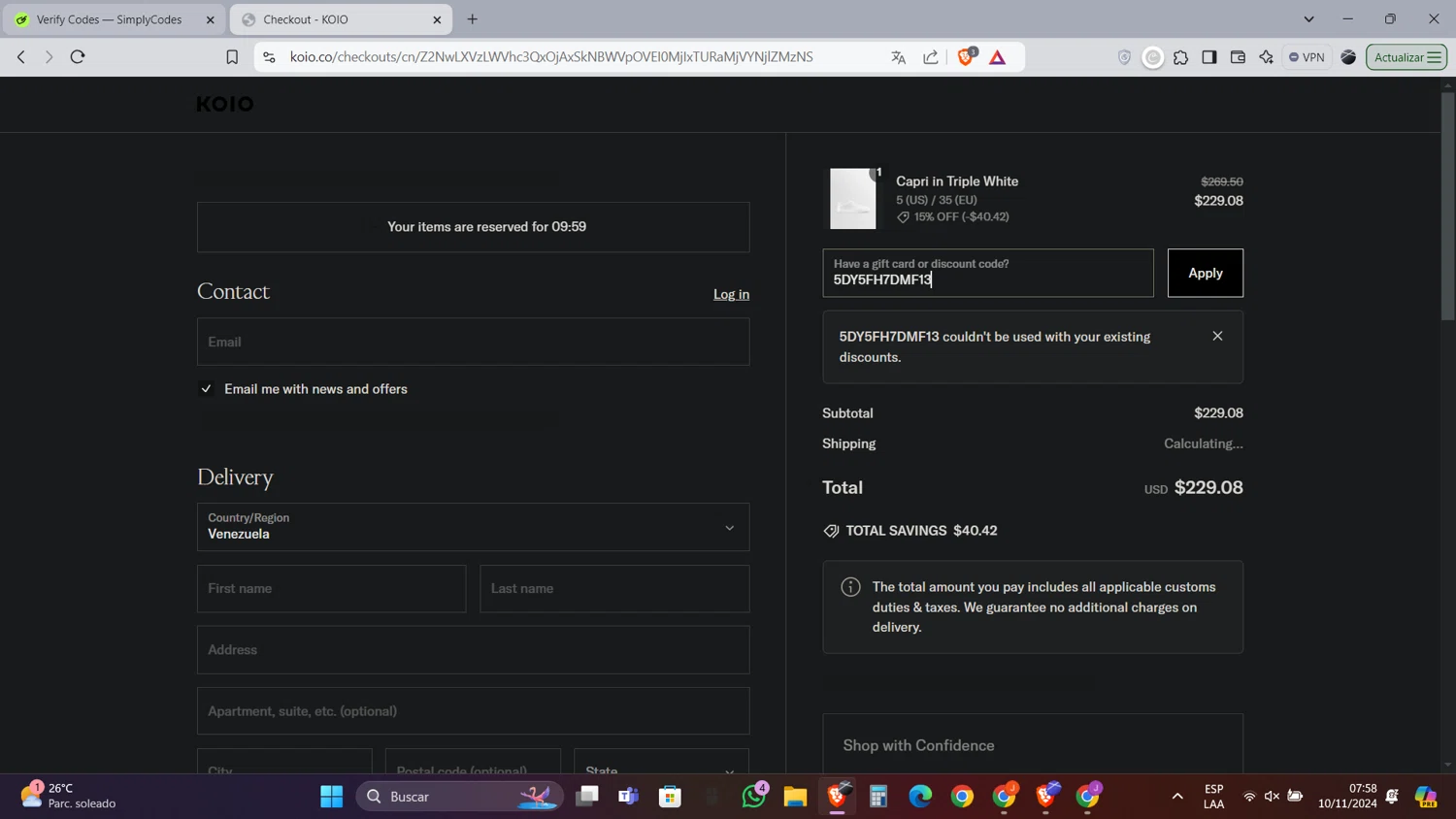This screenshot has width=1456, height=819.
Task: Click the Apartment, suite field
Action: click(474, 711)
